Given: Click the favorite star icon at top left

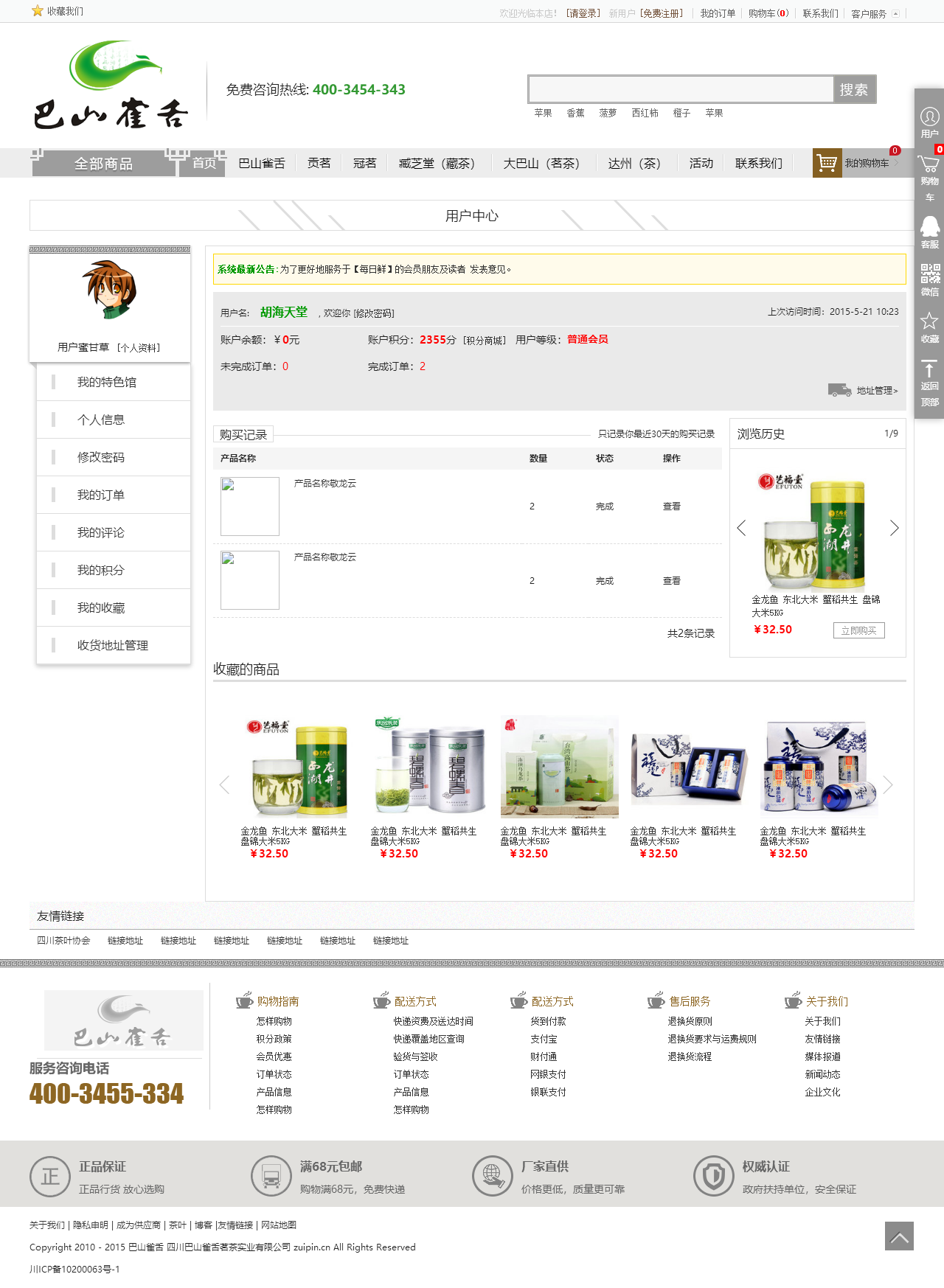Looking at the screenshot, I should 38,11.
